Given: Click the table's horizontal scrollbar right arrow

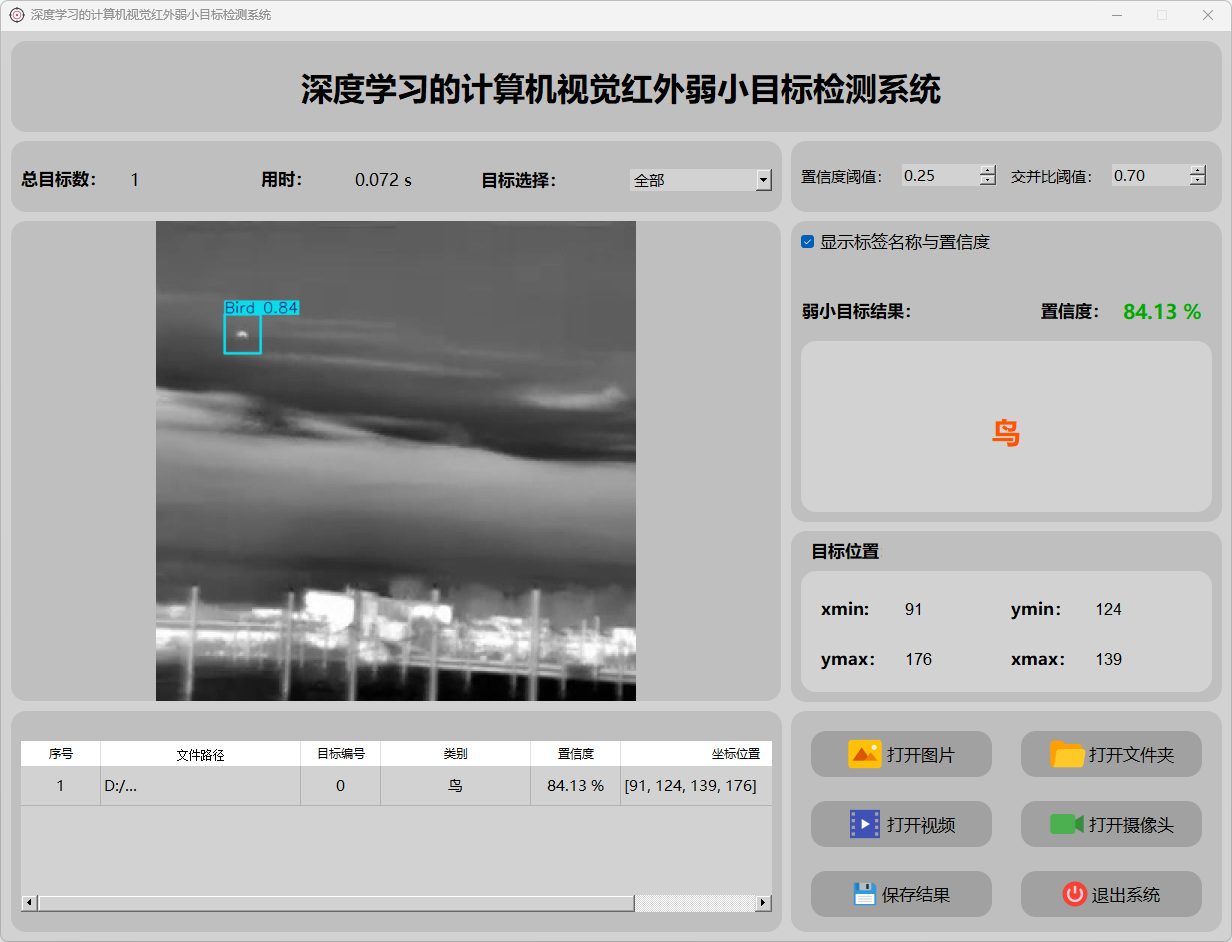Looking at the screenshot, I should [763, 903].
